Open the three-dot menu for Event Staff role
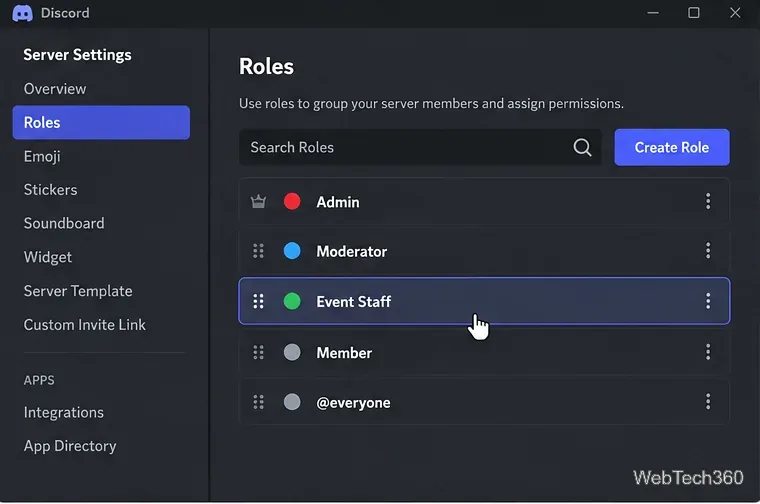Viewport: 760px width, 504px height. [708, 301]
